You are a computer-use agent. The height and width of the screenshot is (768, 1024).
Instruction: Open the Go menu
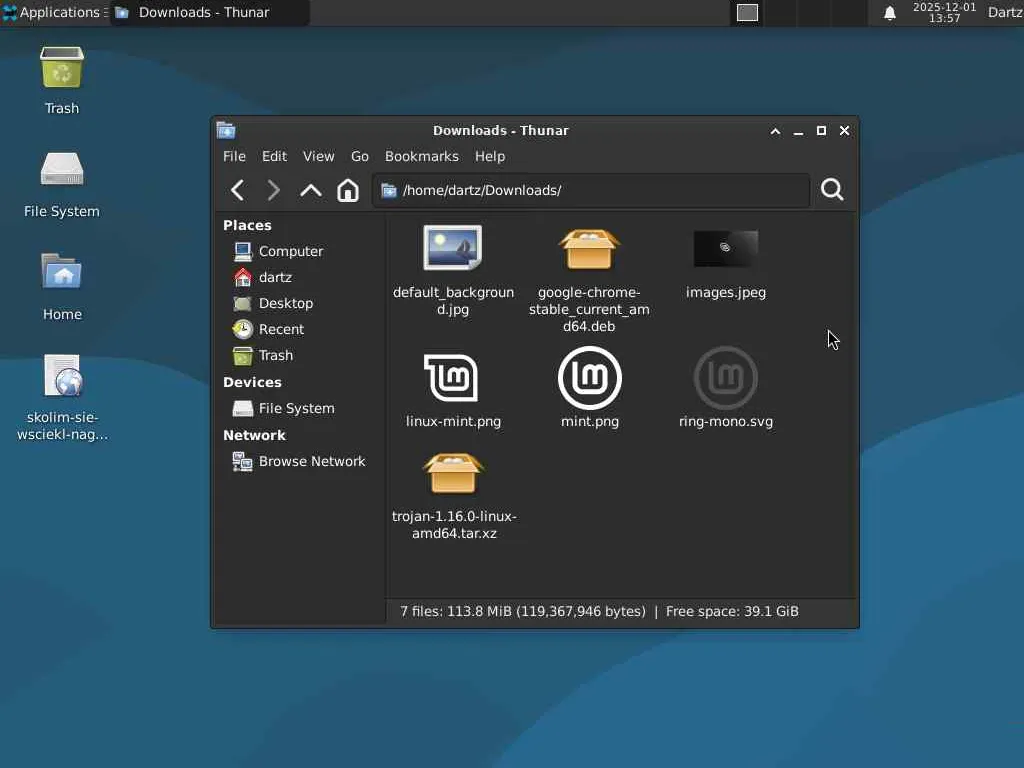(x=360, y=156)
